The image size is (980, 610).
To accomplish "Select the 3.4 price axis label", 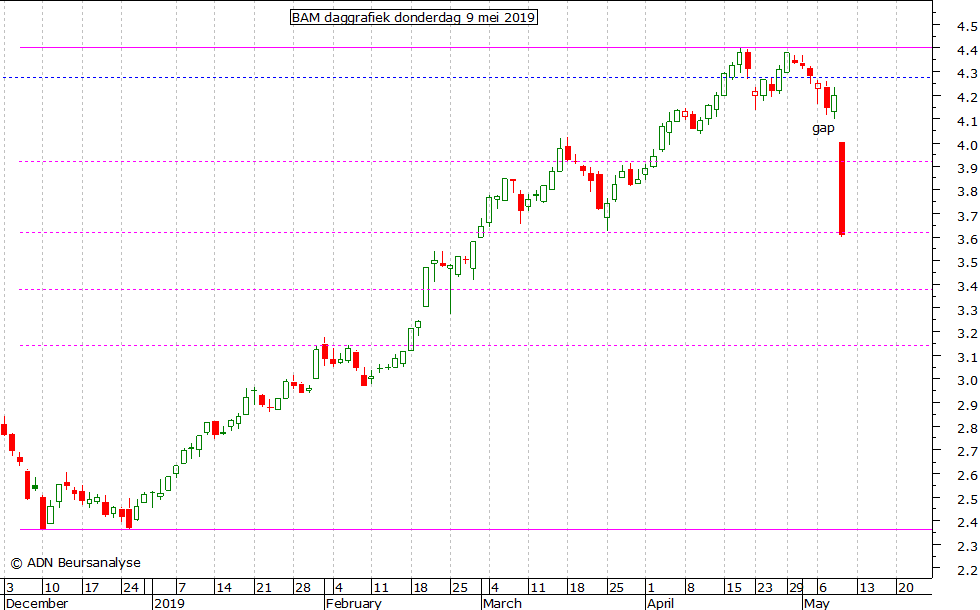I will coord(967,287).
